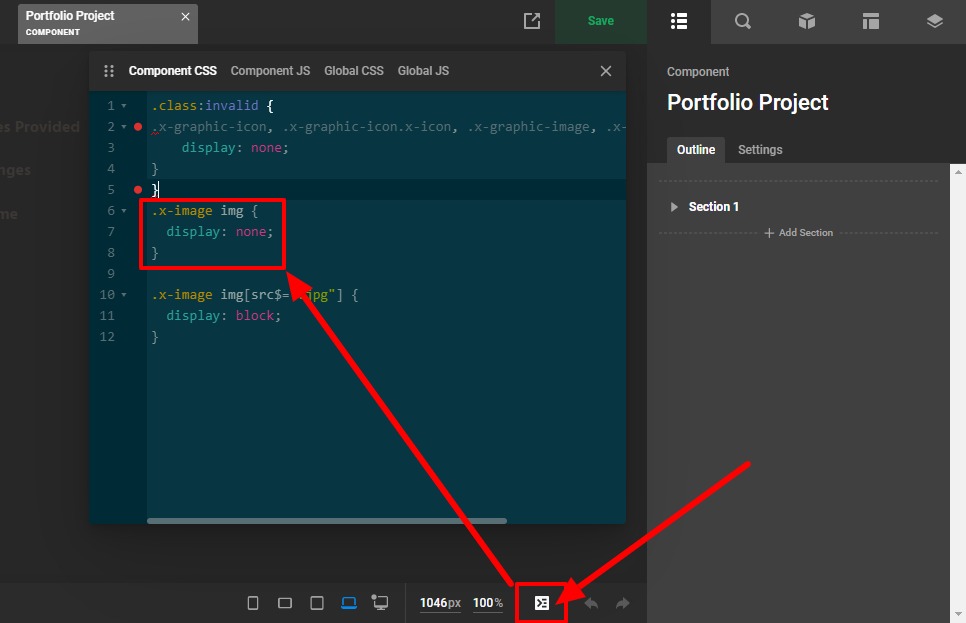Click Add Section in the outline

(799, 233)
